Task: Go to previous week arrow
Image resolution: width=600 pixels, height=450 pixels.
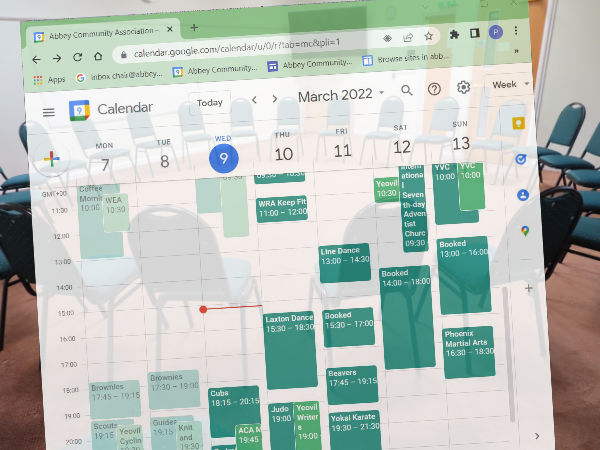Action: pos(254,99)
